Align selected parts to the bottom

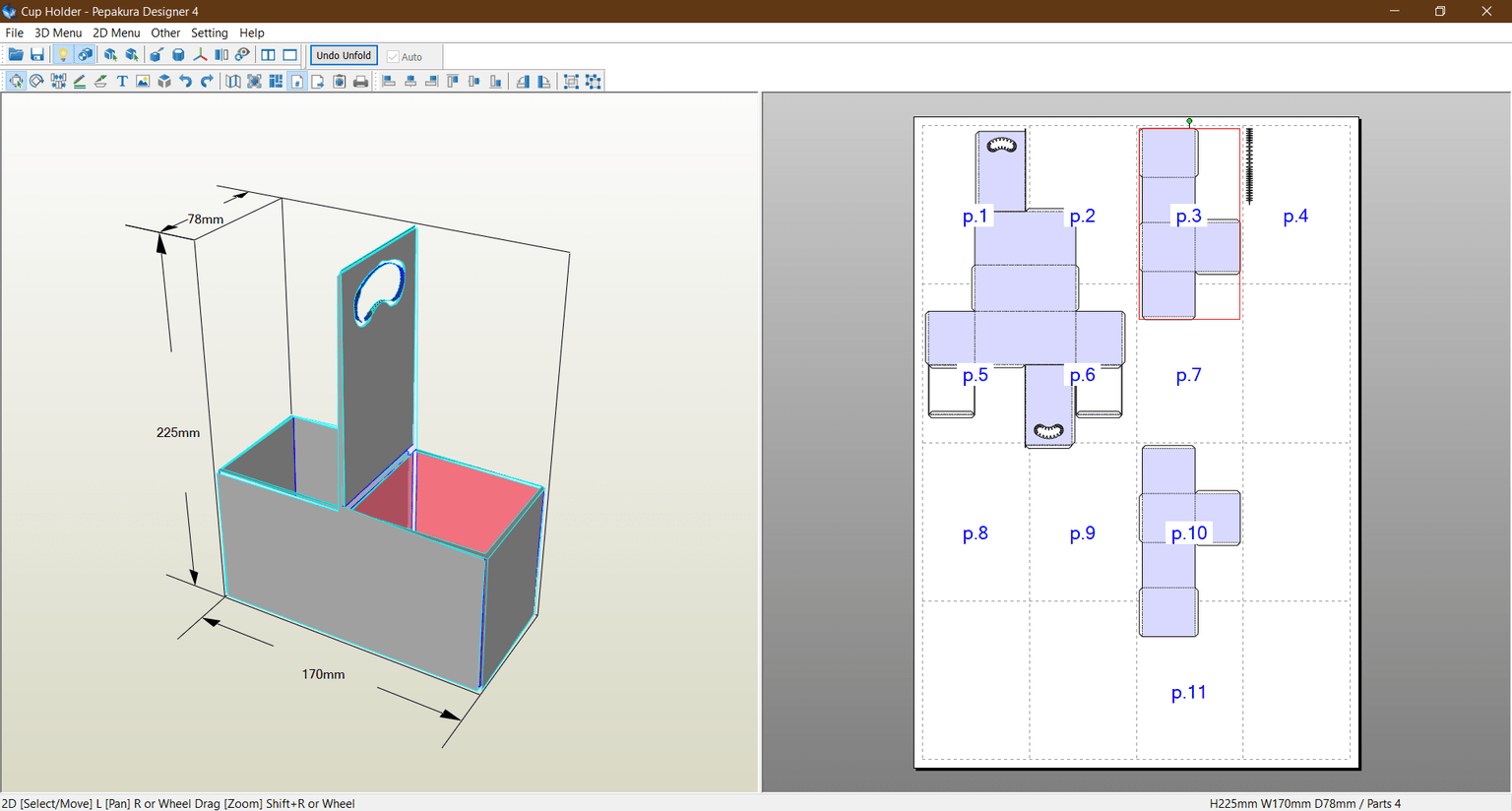[495, 82]
